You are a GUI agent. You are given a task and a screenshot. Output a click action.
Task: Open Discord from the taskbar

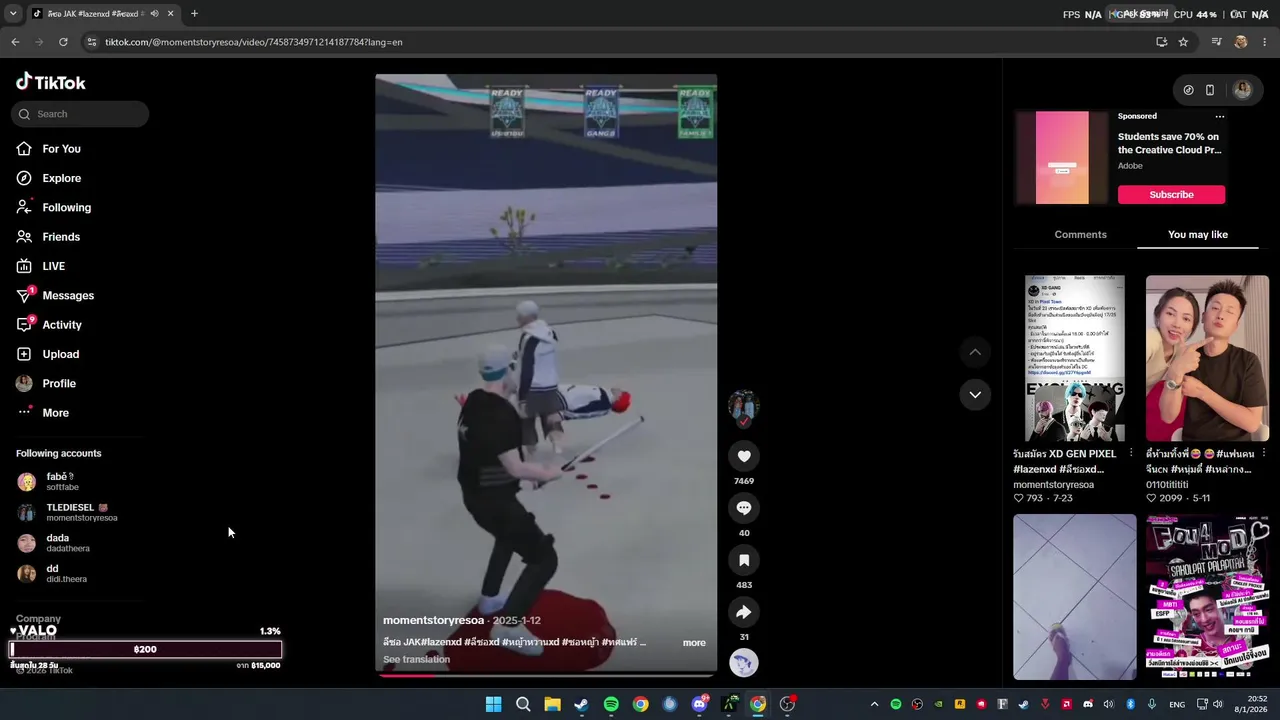click(700, 704)
